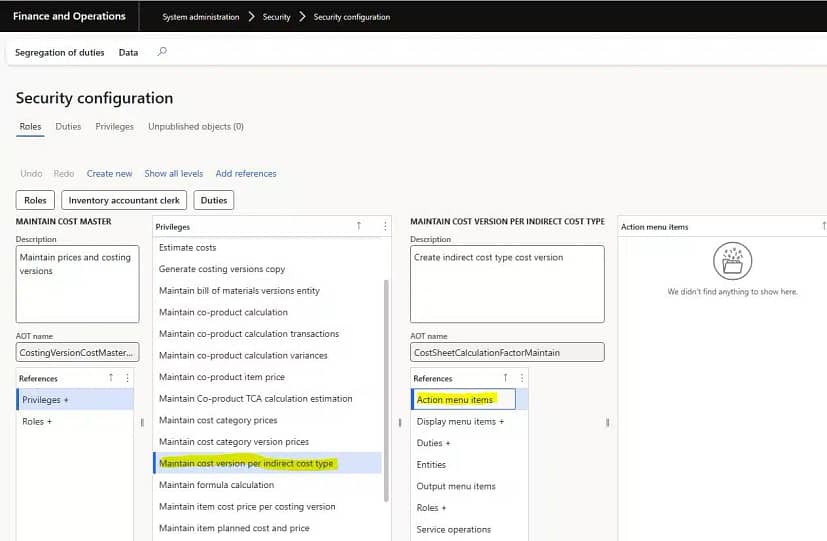827x541 pixels.
Task: Select Maintain co-product calculation privilege
Action: 267,312
